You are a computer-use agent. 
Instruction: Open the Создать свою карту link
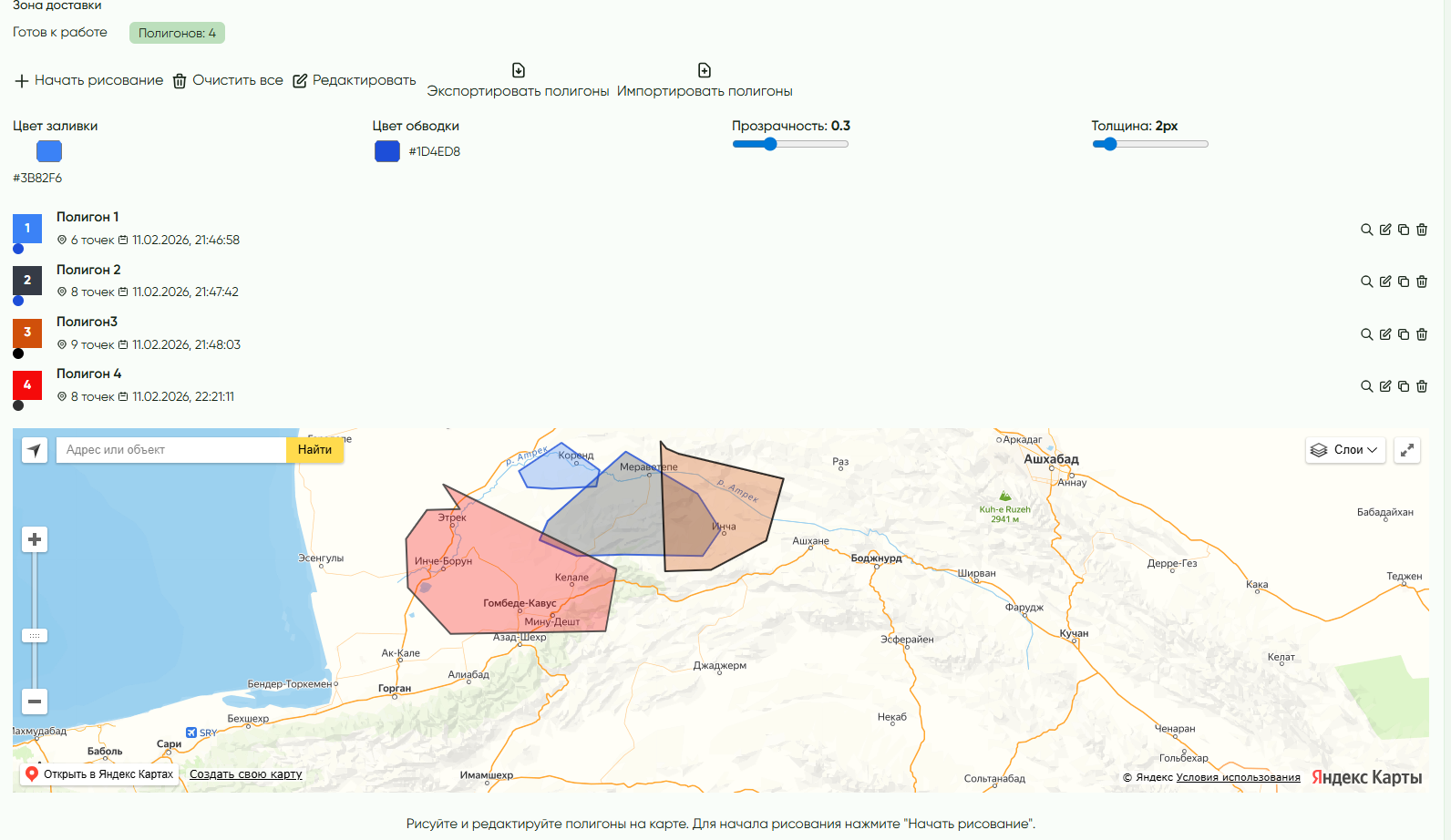coord(245,774)
